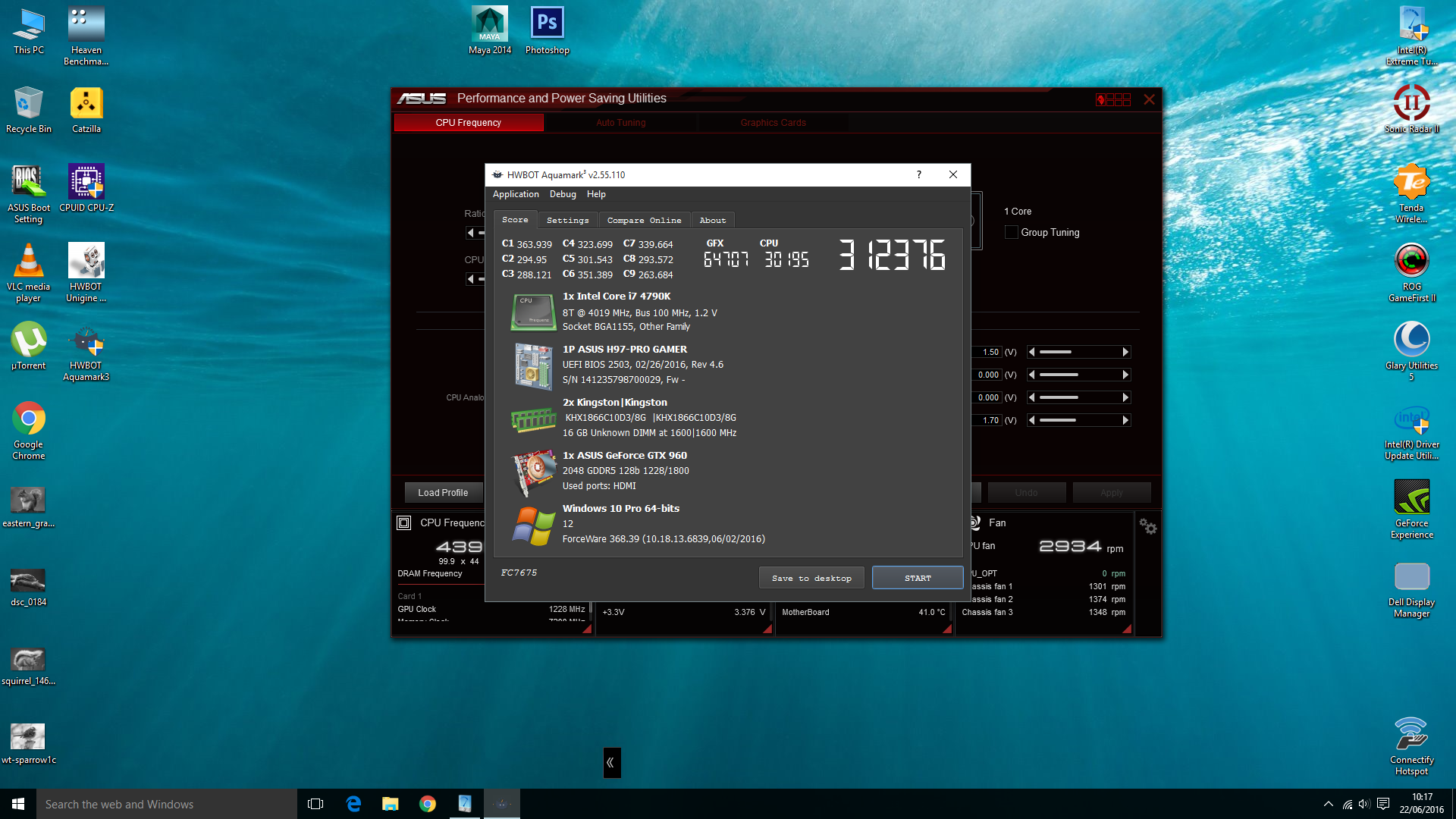Open File Explorer from taskbar

click(x=390, y=804)
